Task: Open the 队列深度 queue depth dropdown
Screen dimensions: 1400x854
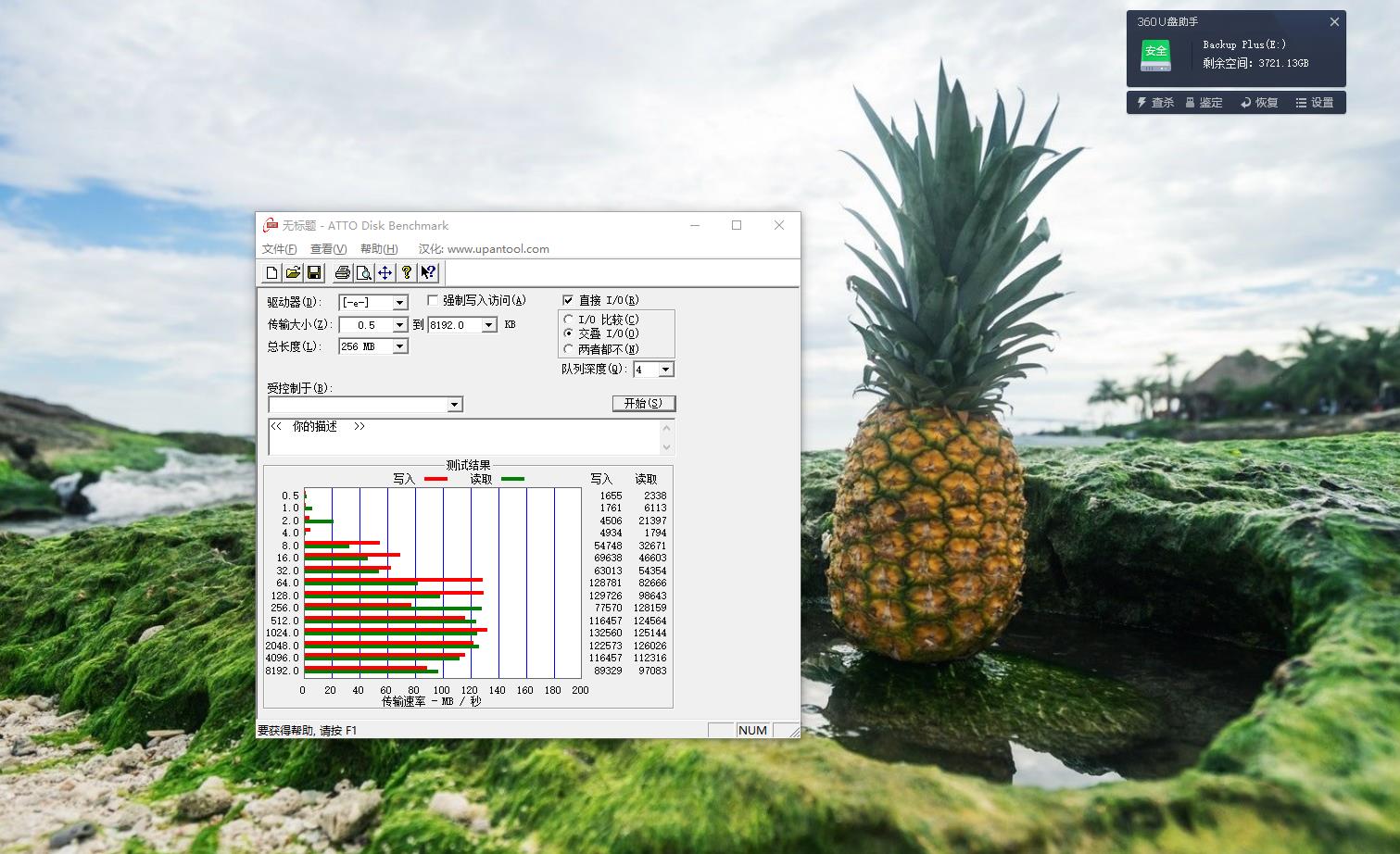Action: (664, 369)
